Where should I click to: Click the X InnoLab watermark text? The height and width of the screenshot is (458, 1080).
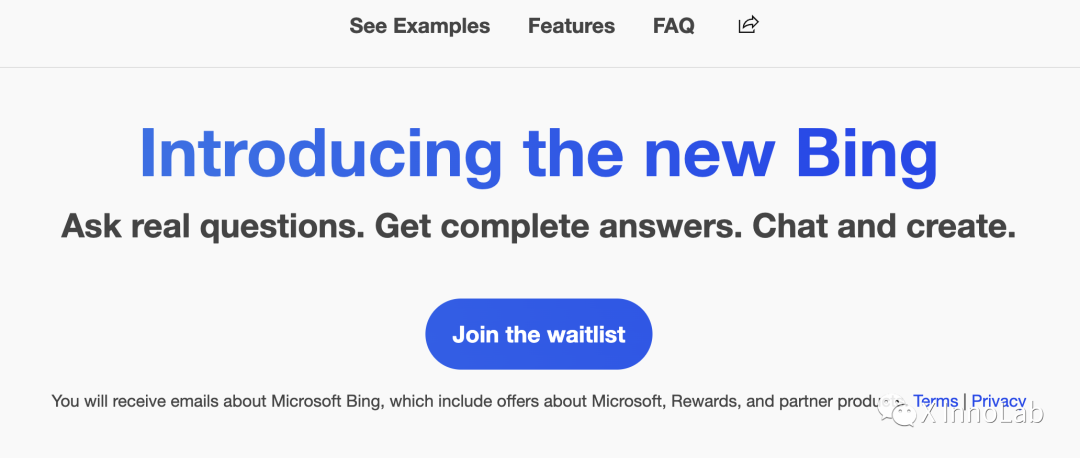click(982, 414)
